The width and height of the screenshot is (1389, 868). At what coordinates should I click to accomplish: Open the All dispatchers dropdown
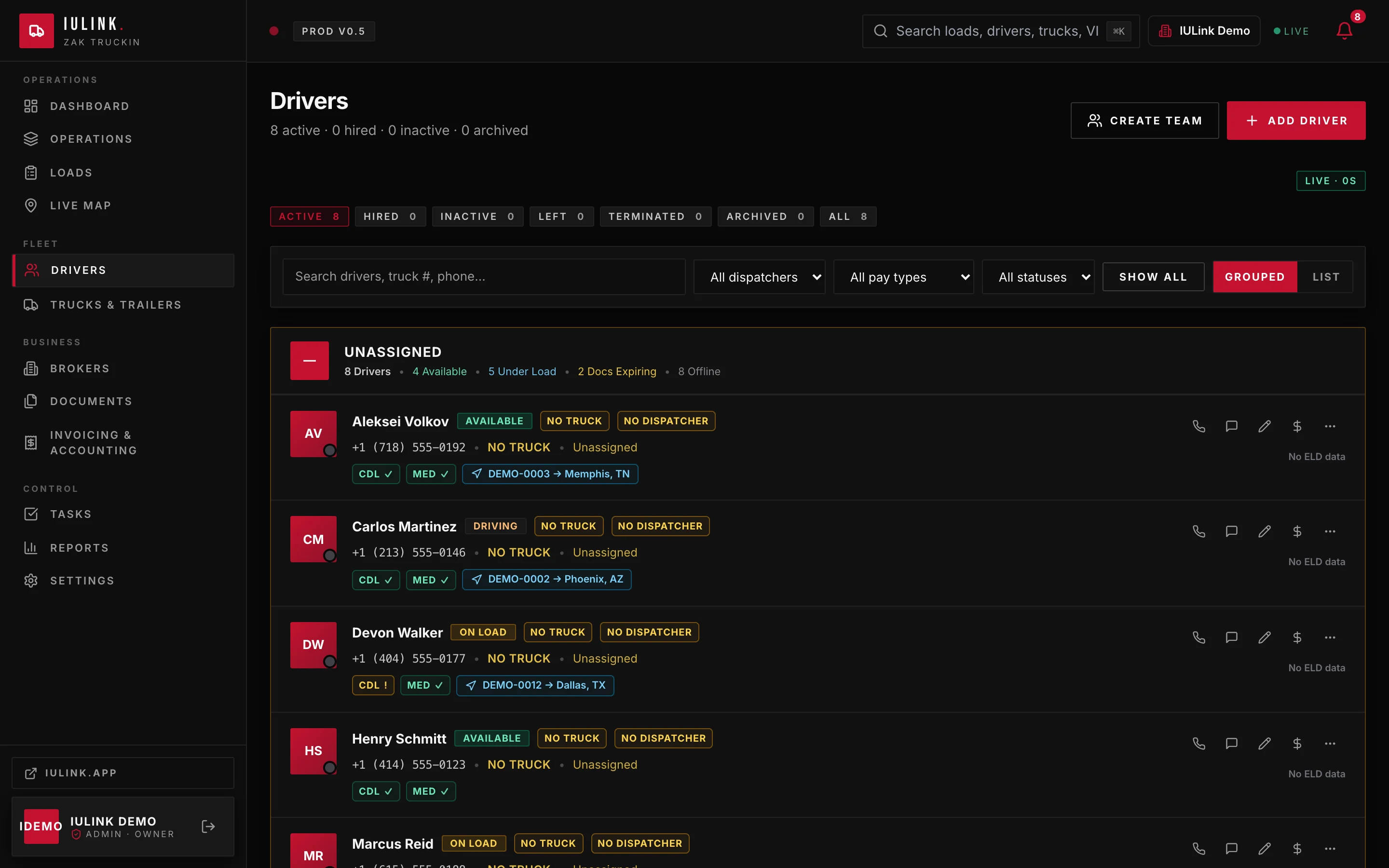(759, 277)
